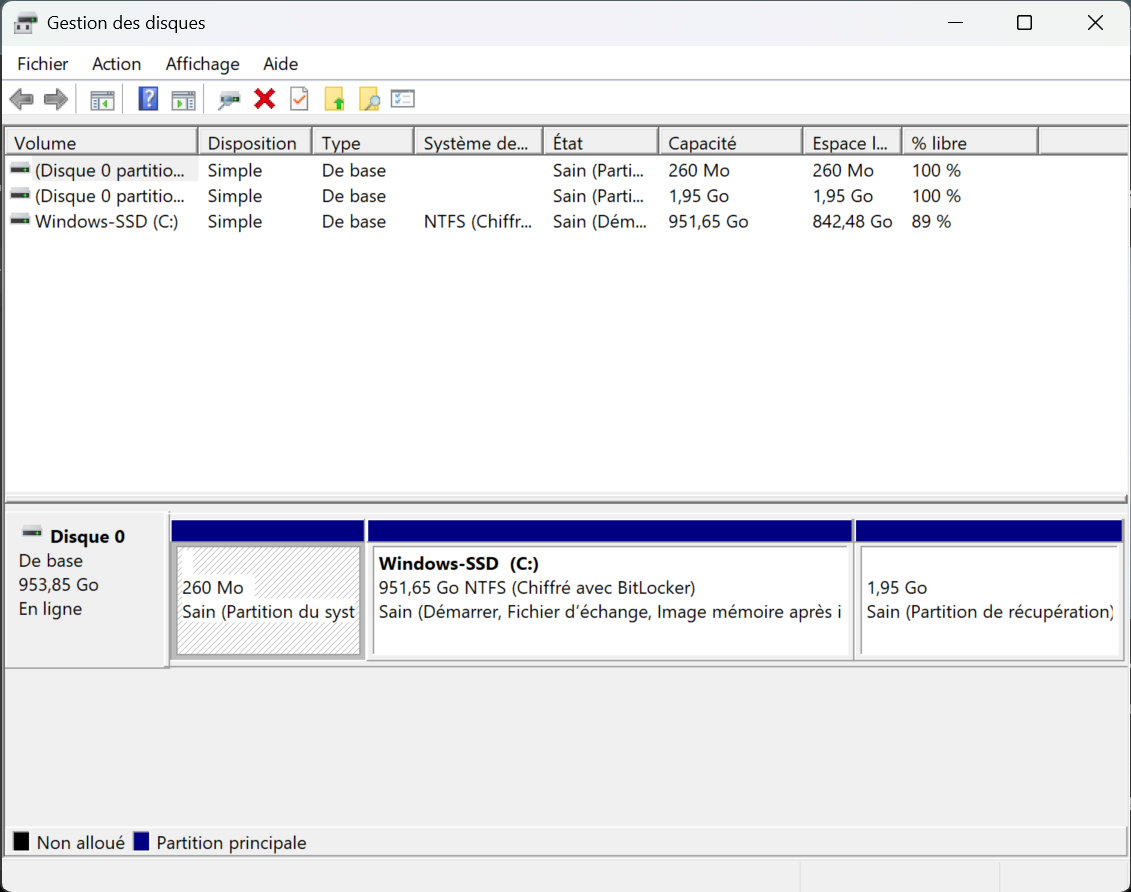Sort by the Système de... column header
Viewport: 1131px width, 892px height.
478,142
